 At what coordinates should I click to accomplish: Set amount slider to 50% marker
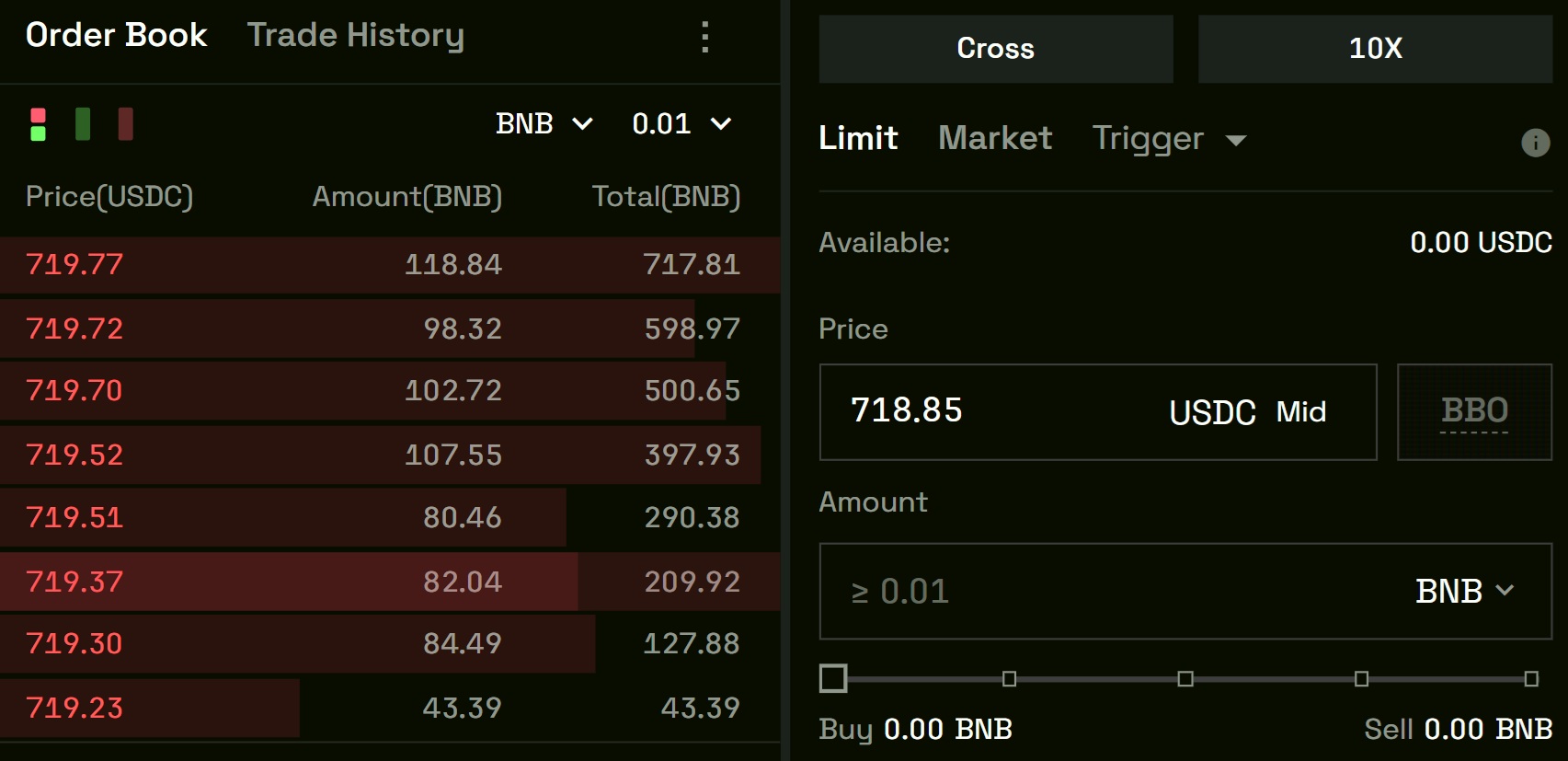pos(1185,678)
